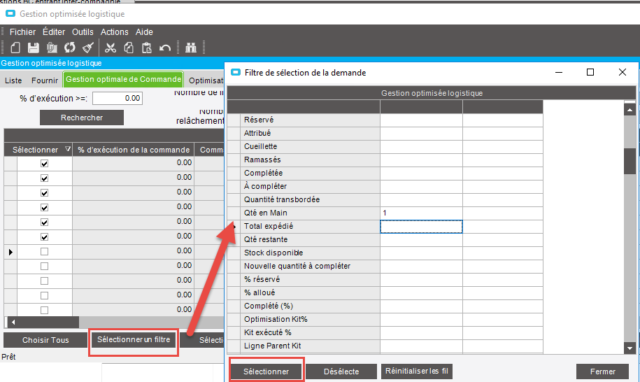Click the Clear broom toolbar icon

tap(88, 48)
